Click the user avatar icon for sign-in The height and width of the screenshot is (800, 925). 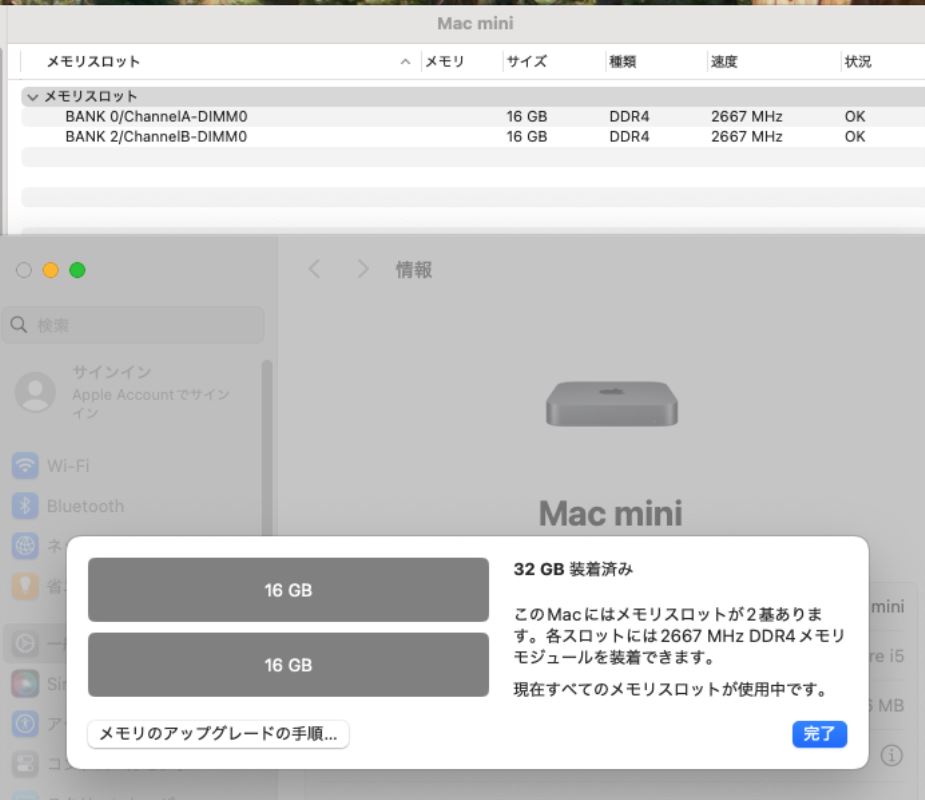(35, 392)
